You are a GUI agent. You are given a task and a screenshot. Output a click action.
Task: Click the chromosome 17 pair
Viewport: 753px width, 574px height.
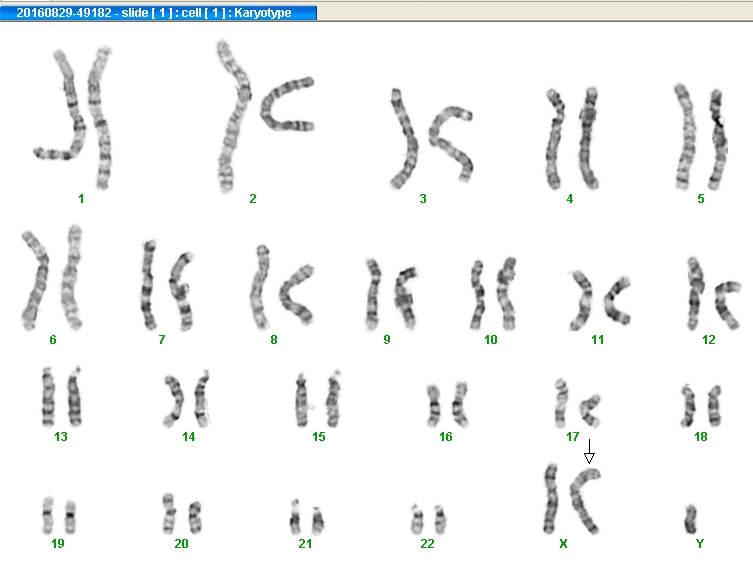(x=577, y=403)
